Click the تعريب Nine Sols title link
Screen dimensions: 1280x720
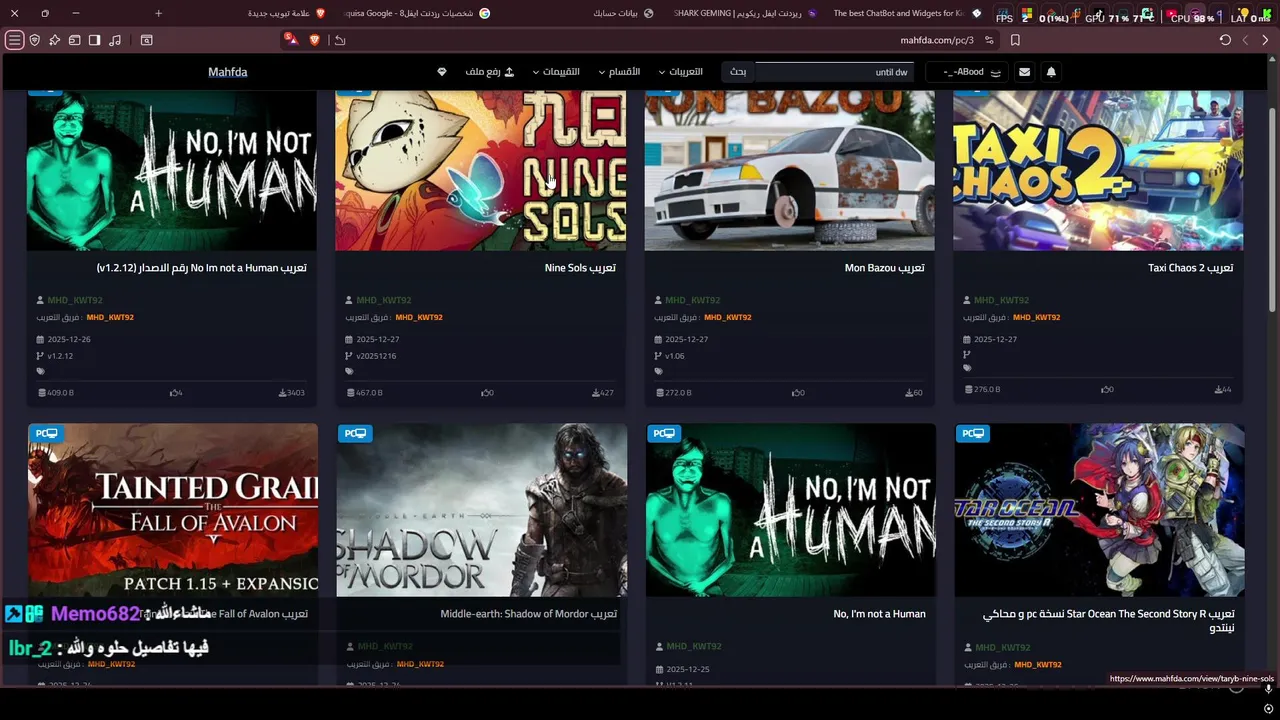[580, 268]
